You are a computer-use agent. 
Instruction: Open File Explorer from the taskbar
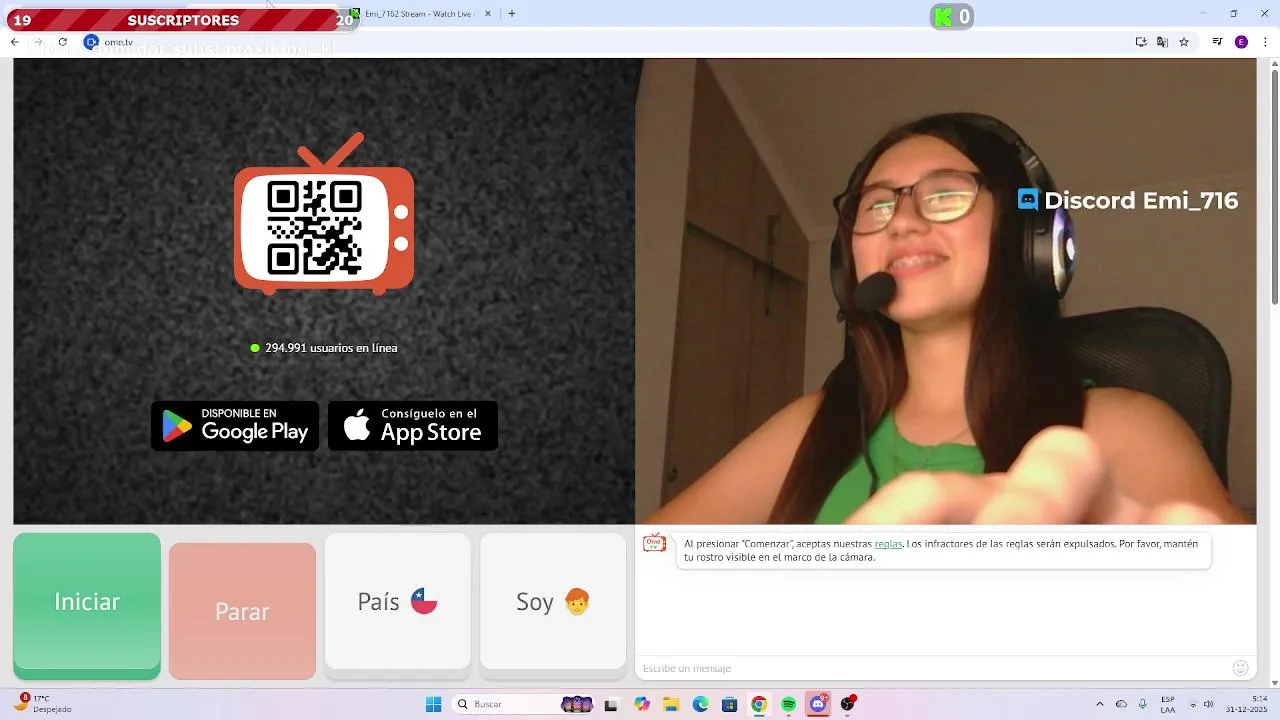point(671,704)
